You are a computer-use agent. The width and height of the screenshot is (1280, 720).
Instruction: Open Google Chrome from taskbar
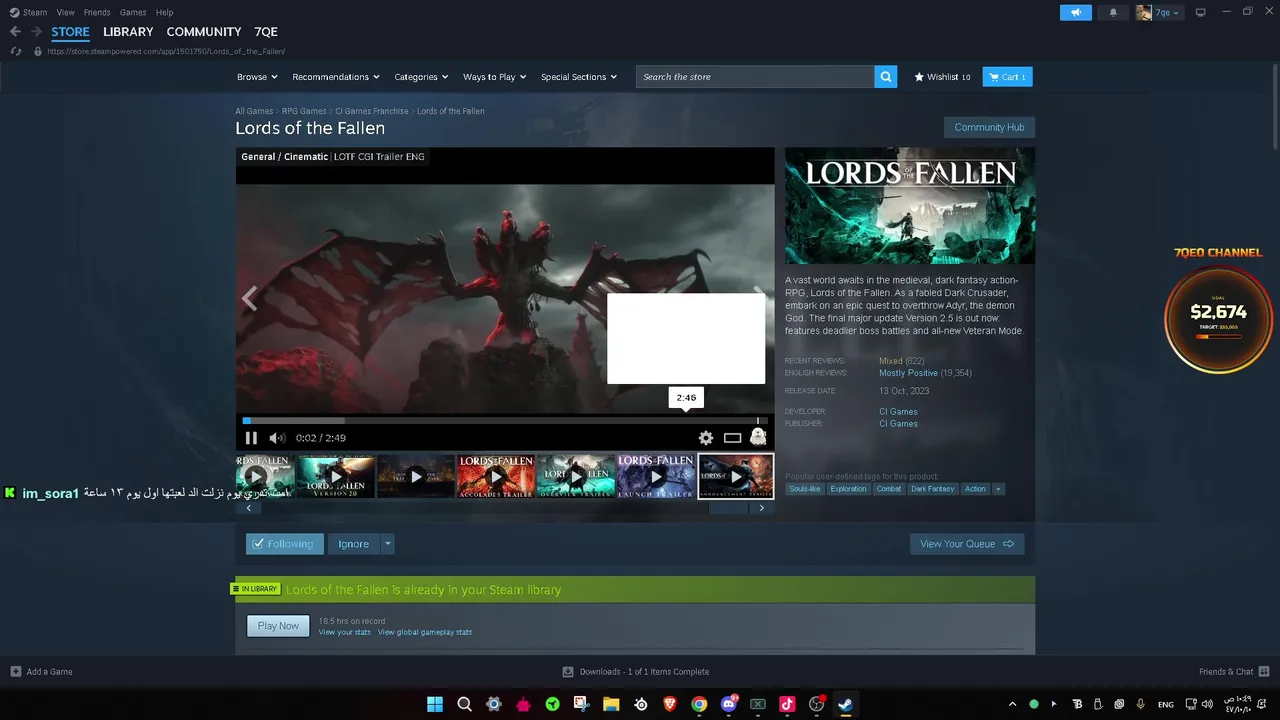point(699,704)
